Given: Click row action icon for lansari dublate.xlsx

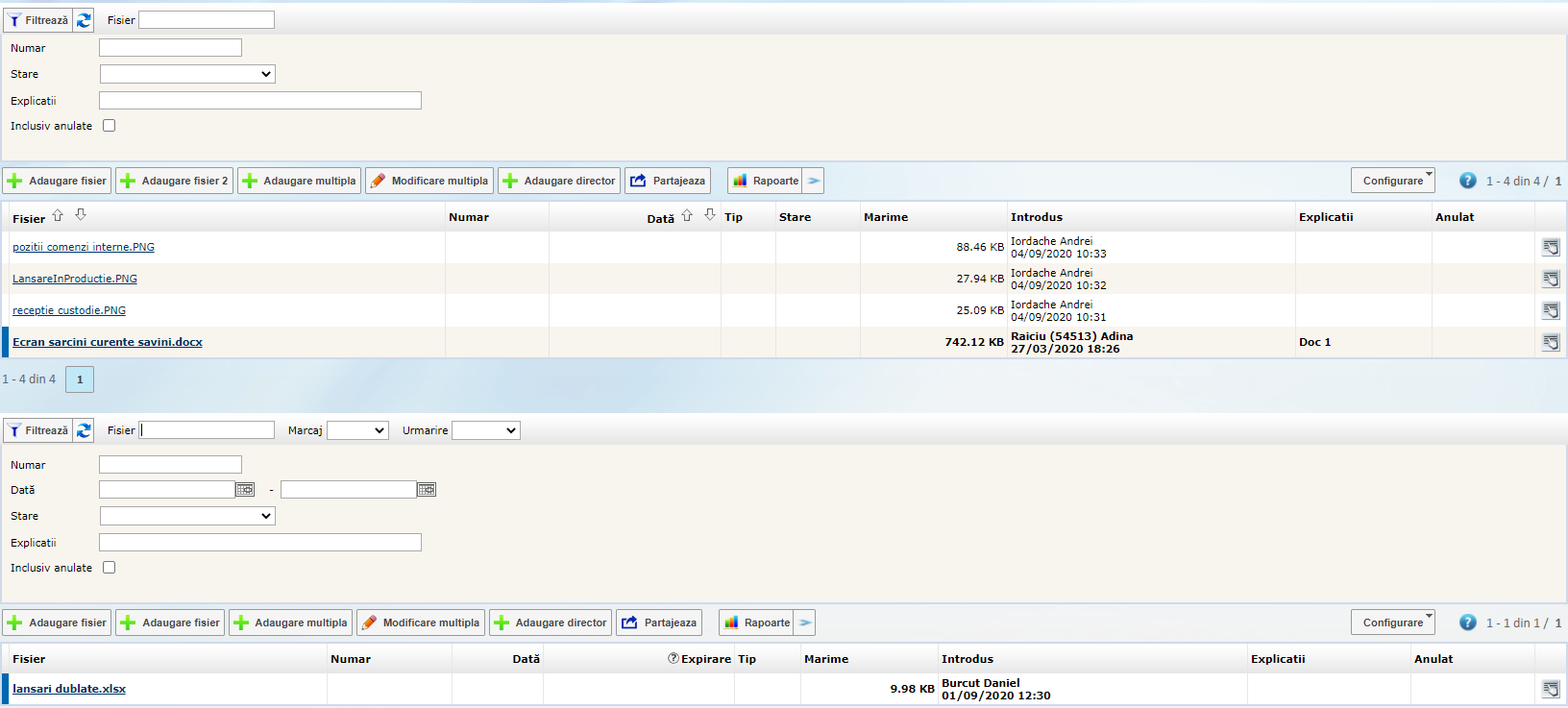Looking at the screenshot, I should click(x=1551, y=689).
